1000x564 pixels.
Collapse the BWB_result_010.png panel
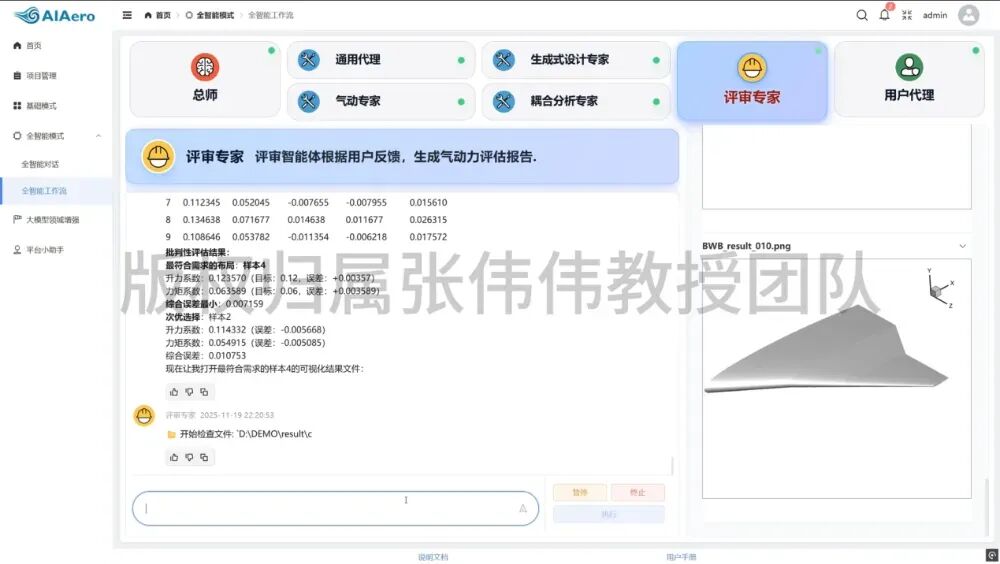point(962,246)
